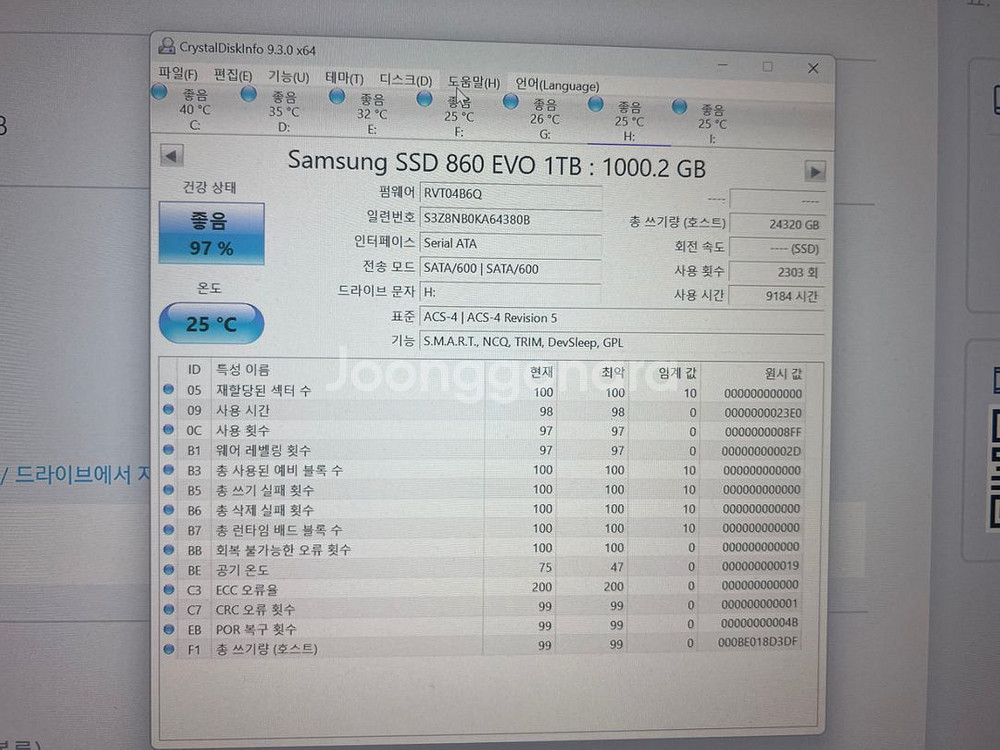
Task: Close the CrystalDiskInfo window
Action: 812,68
